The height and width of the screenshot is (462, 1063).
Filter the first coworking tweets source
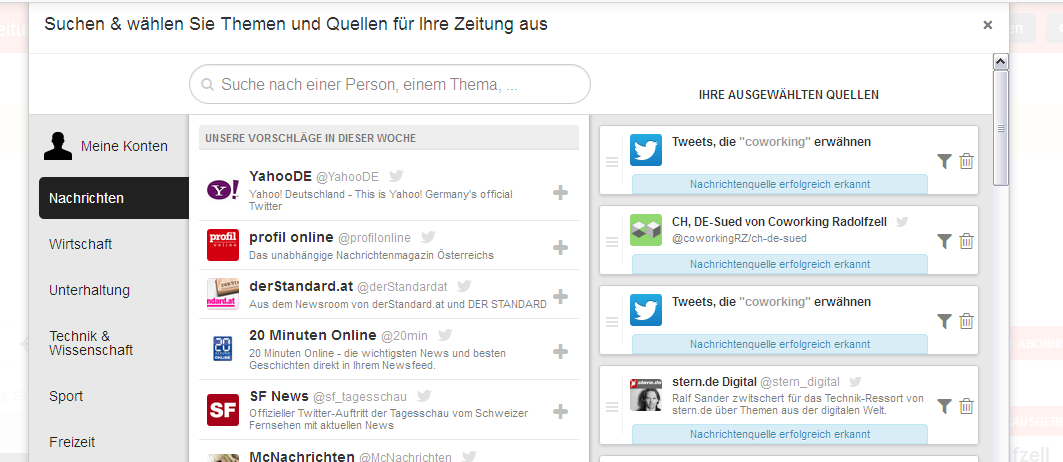click(944, 161)
